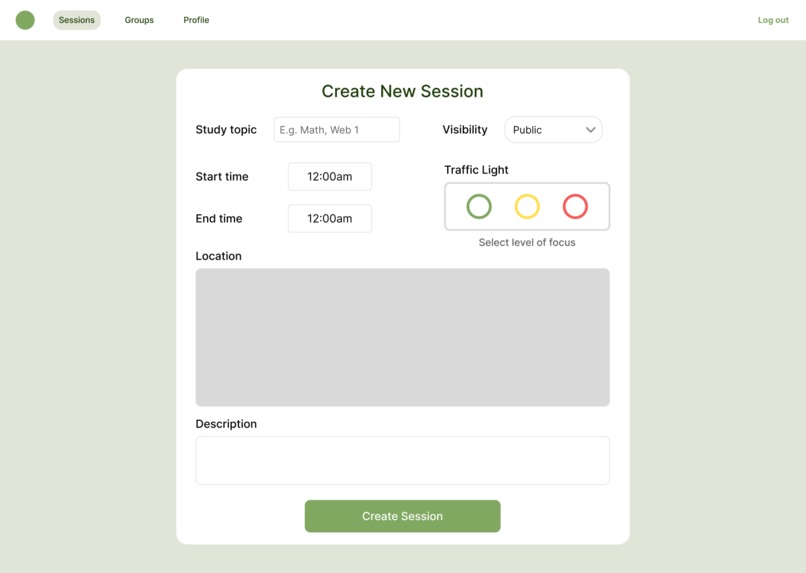The image size is (806, 573).
Task: Click the Create Session button
Action: 402,516
